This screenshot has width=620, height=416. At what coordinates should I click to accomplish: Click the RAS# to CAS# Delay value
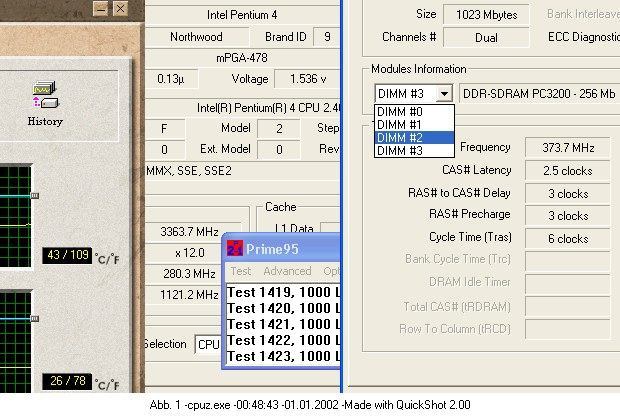pos(568,194)
